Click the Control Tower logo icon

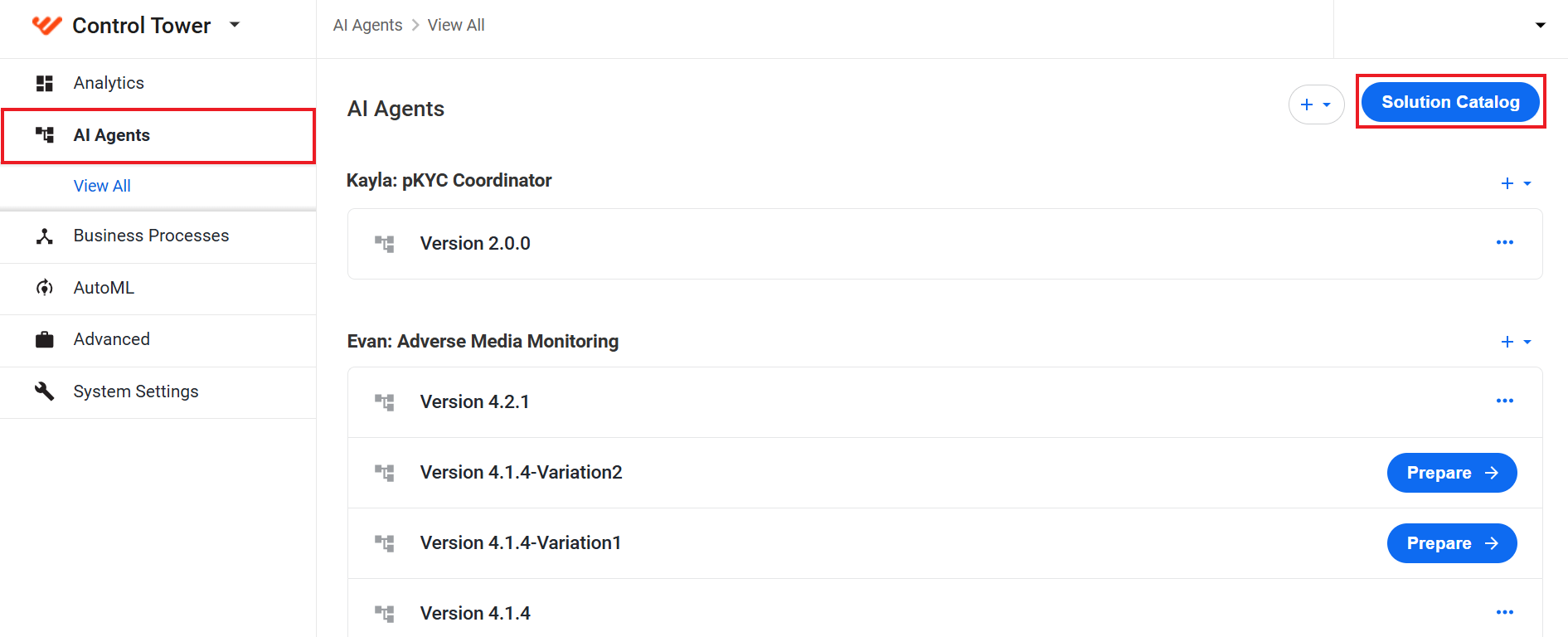pos(46,26)
